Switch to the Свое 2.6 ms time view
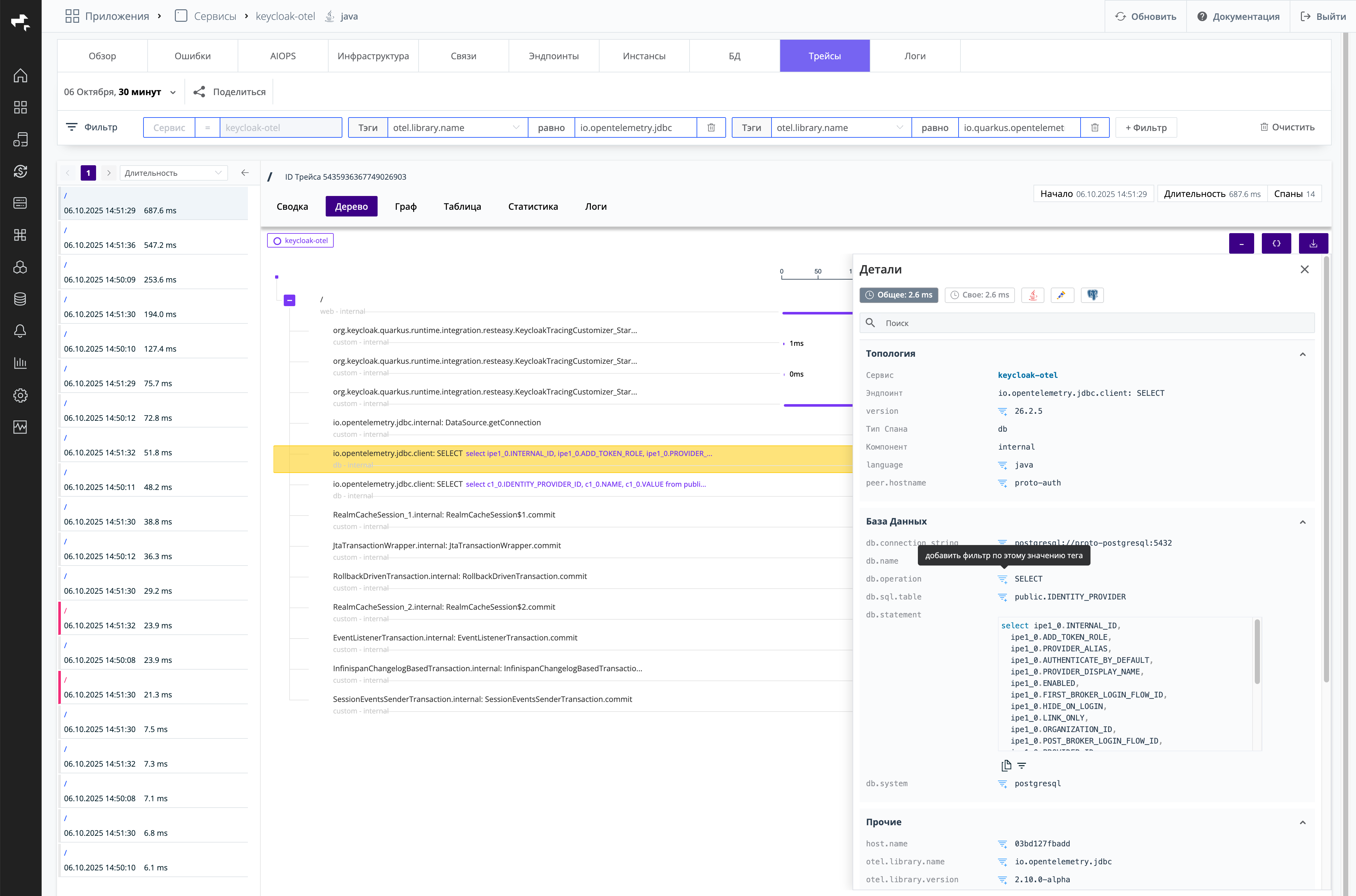Screen dimensions: 1356x896 click(979, 295)
